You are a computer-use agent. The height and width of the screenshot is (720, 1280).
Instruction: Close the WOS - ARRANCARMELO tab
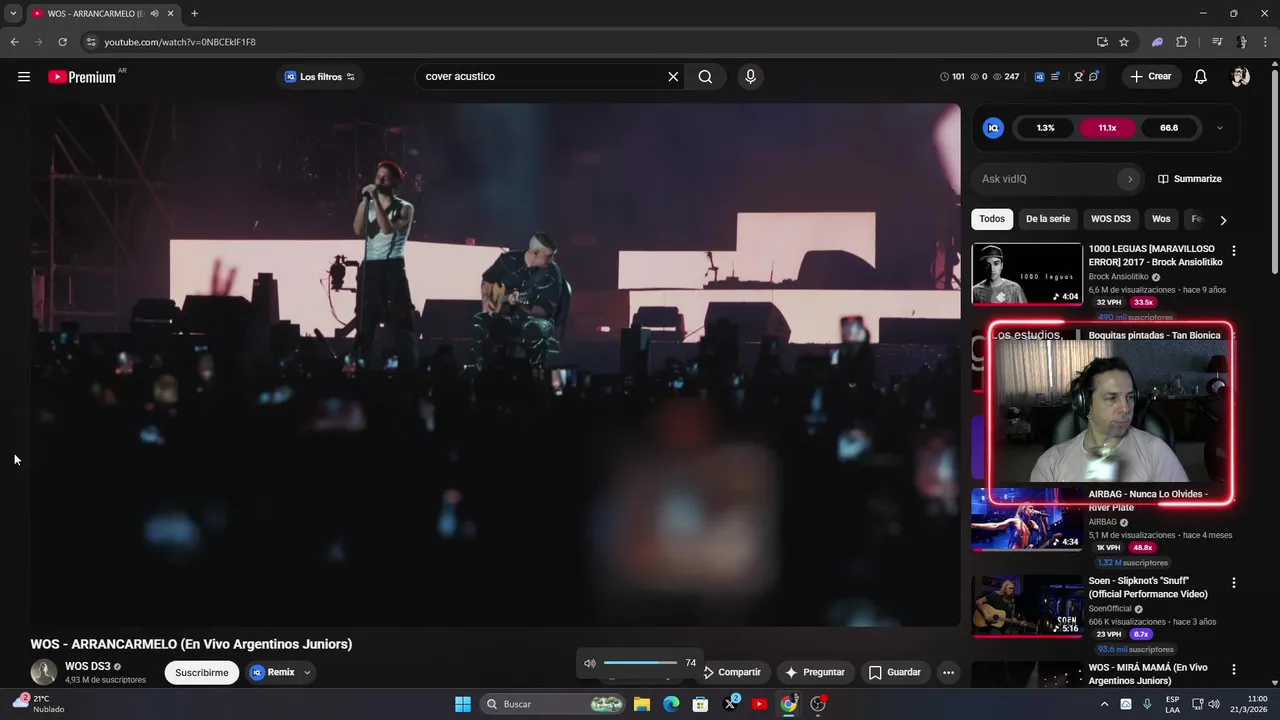pos(170,14)
